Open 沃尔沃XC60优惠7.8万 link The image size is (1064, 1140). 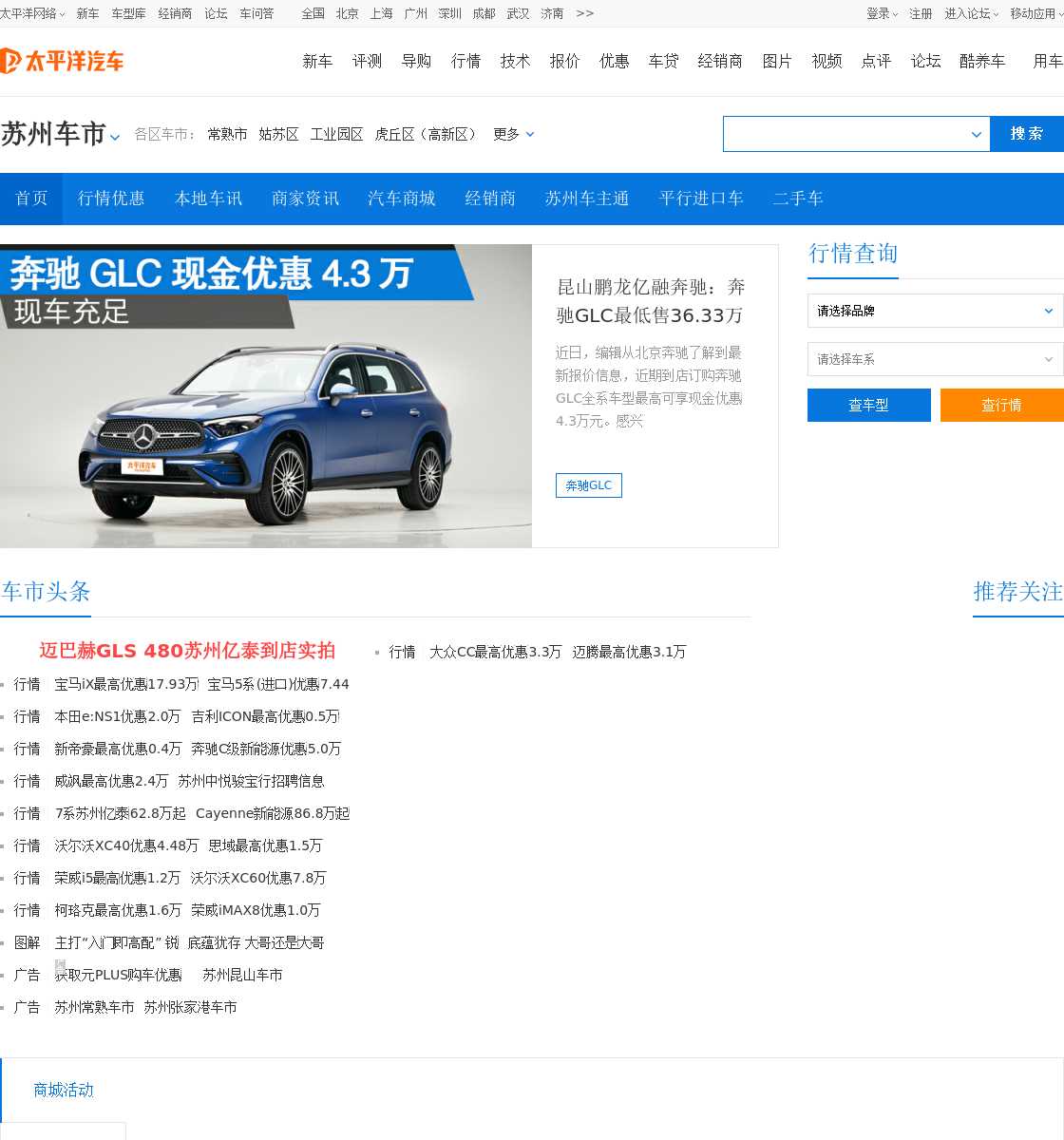pyautogui.click(x=258, y=878)
